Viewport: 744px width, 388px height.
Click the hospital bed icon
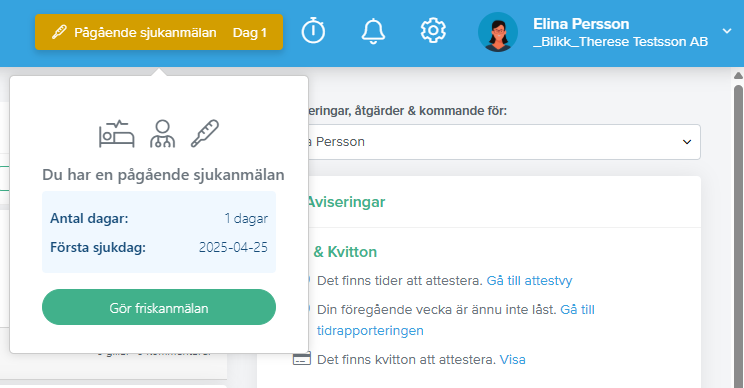tap(117, 134)
